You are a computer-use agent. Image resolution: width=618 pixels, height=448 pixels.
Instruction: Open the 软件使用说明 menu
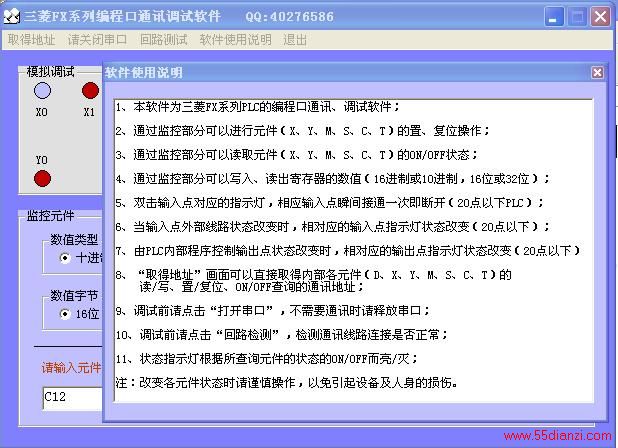(235, 39)
